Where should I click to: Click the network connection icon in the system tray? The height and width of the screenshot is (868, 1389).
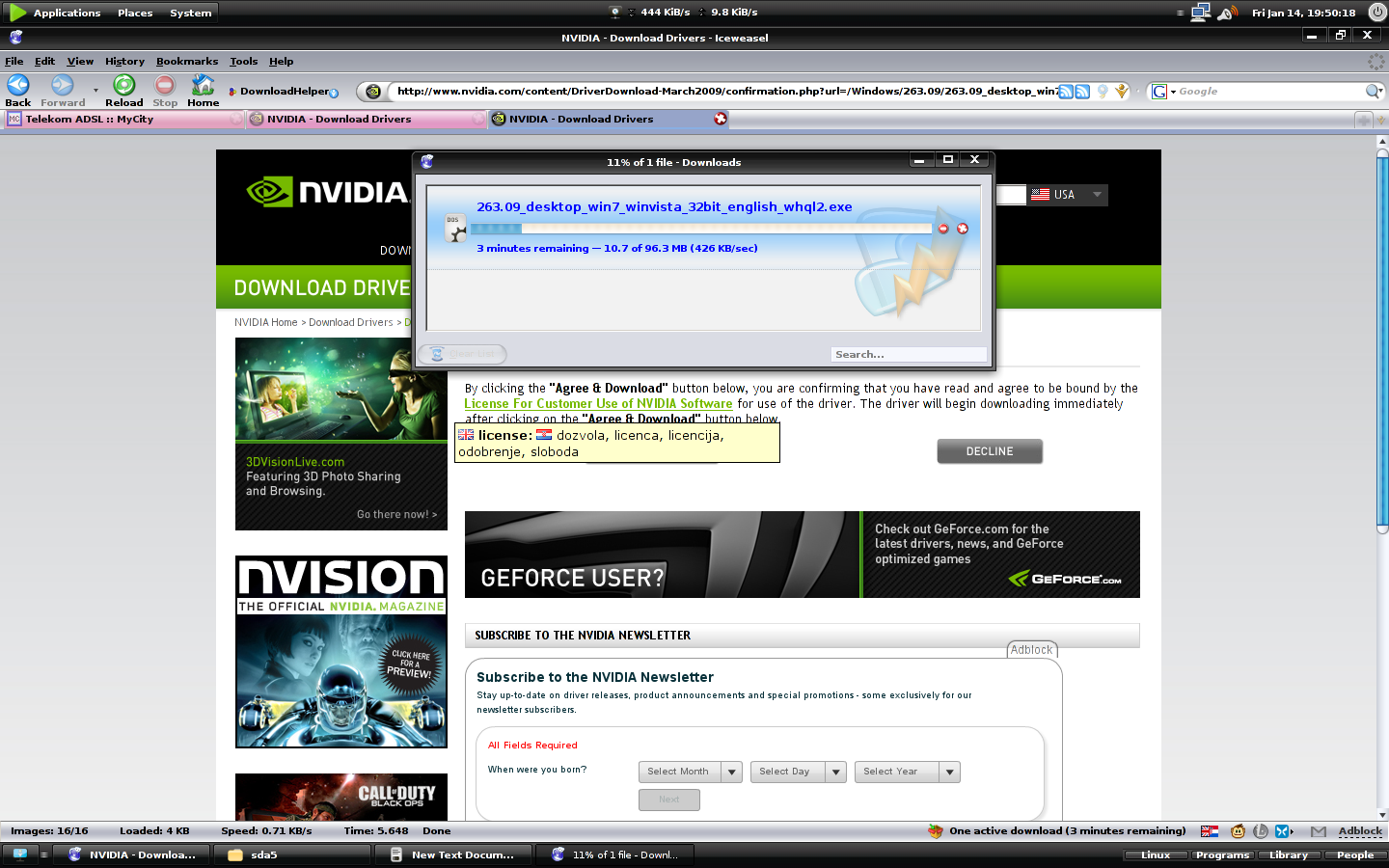1201,13
